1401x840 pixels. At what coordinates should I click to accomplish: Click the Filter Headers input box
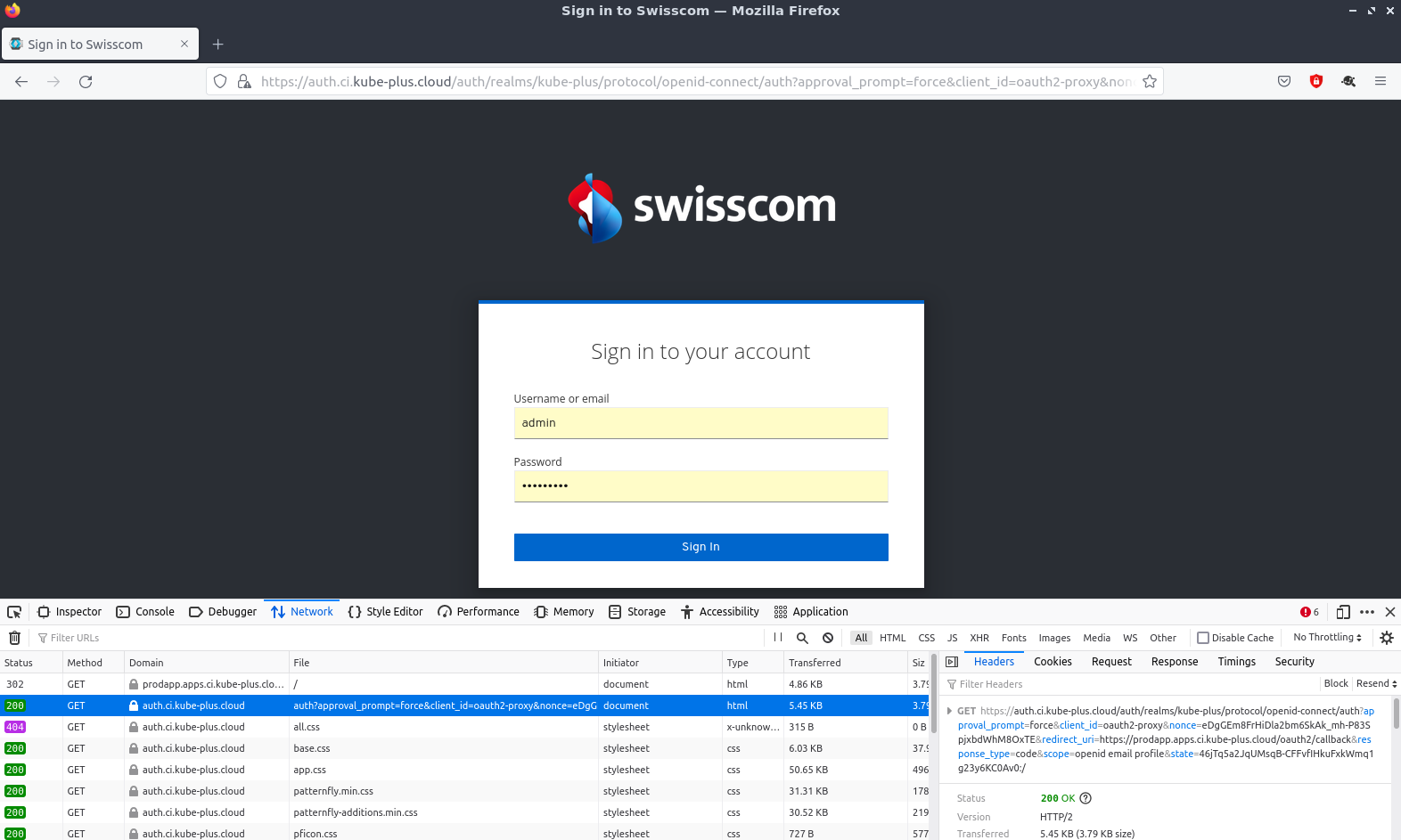pyautogui.click(x=1132, y=684)
